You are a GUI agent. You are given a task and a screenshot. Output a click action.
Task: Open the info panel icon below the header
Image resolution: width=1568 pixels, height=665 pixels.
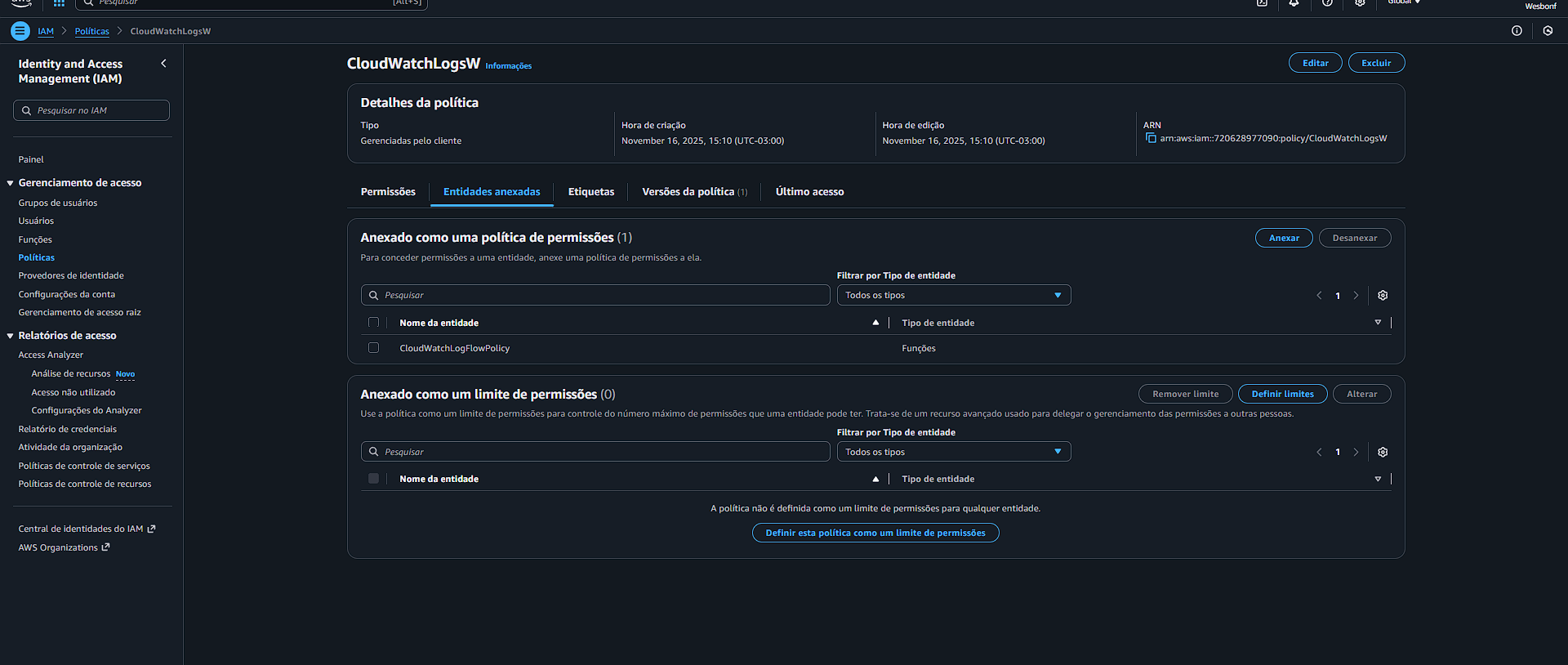[x=1517, y=31]
